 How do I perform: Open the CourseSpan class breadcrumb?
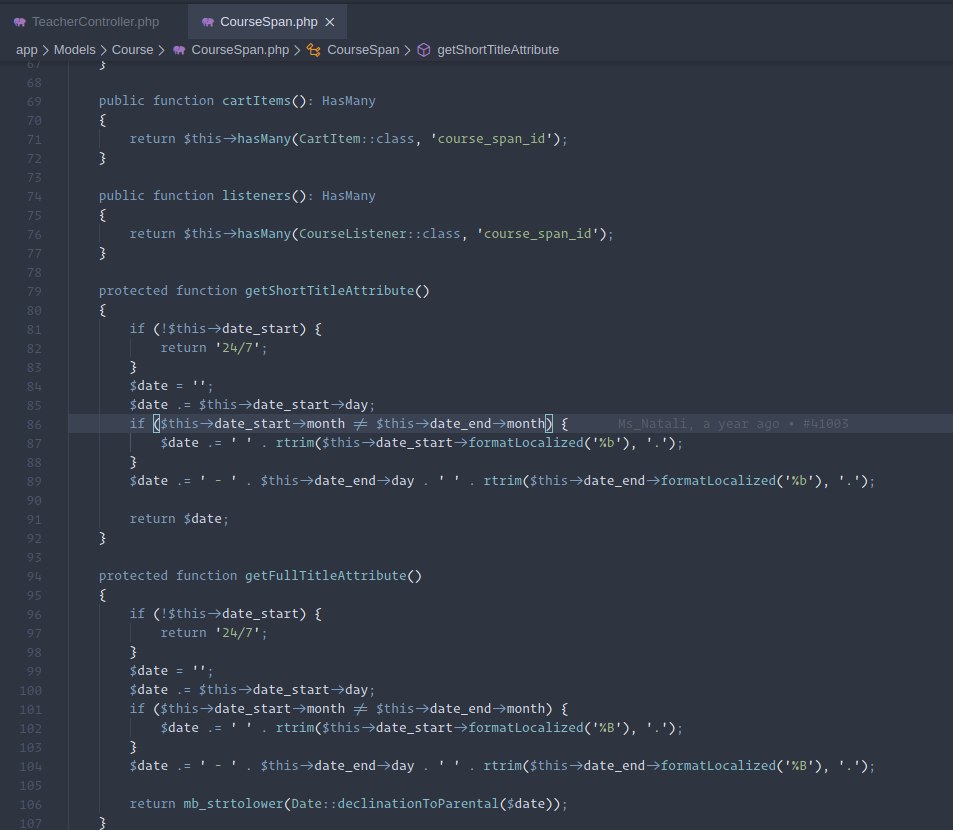(363, 50)
